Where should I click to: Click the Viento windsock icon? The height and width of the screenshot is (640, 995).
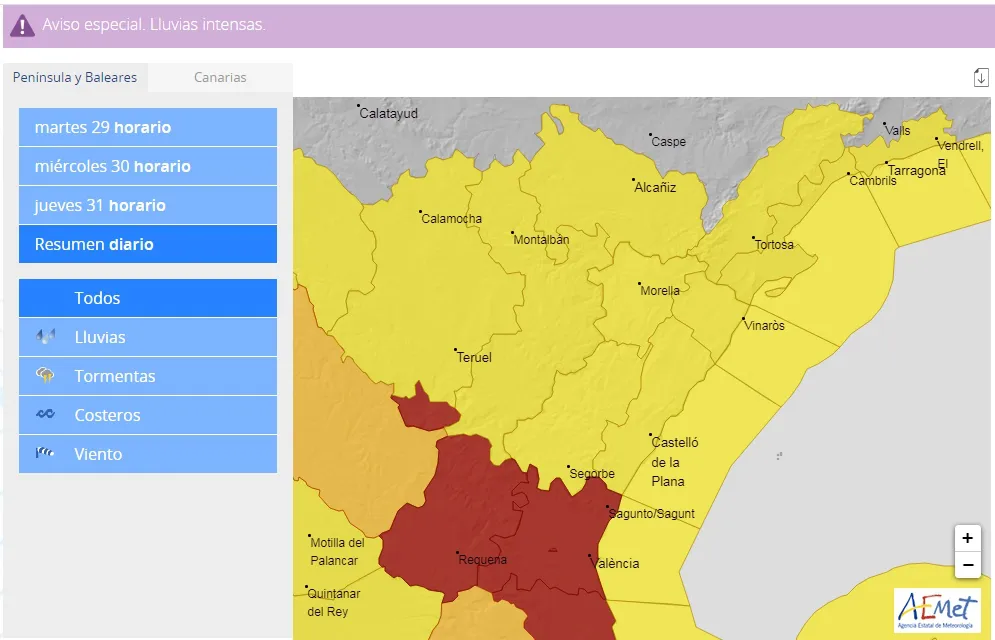pyautogui.click(x=45, y=453)
